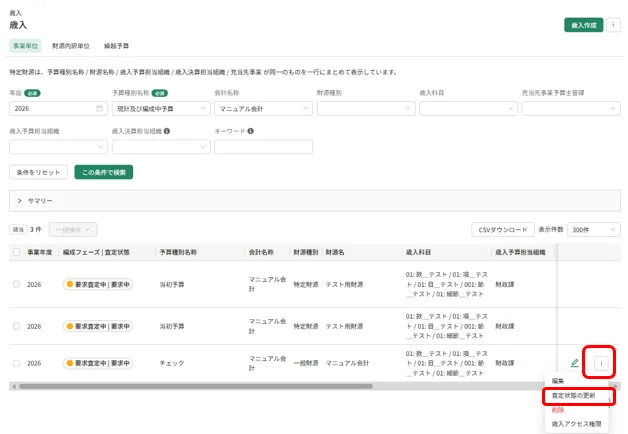628x434 pixels.
Task: Toggle the select-all checkbox in table header
Action: tap(16, 252)
